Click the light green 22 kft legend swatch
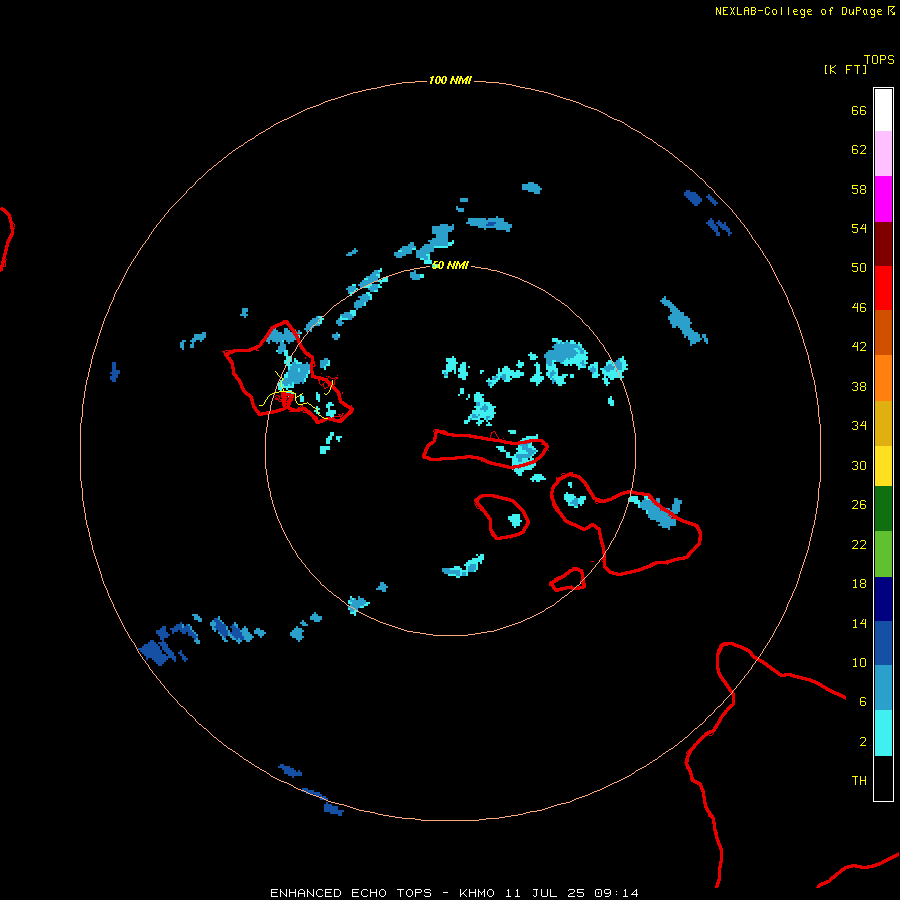 click(x=883, y=554)
